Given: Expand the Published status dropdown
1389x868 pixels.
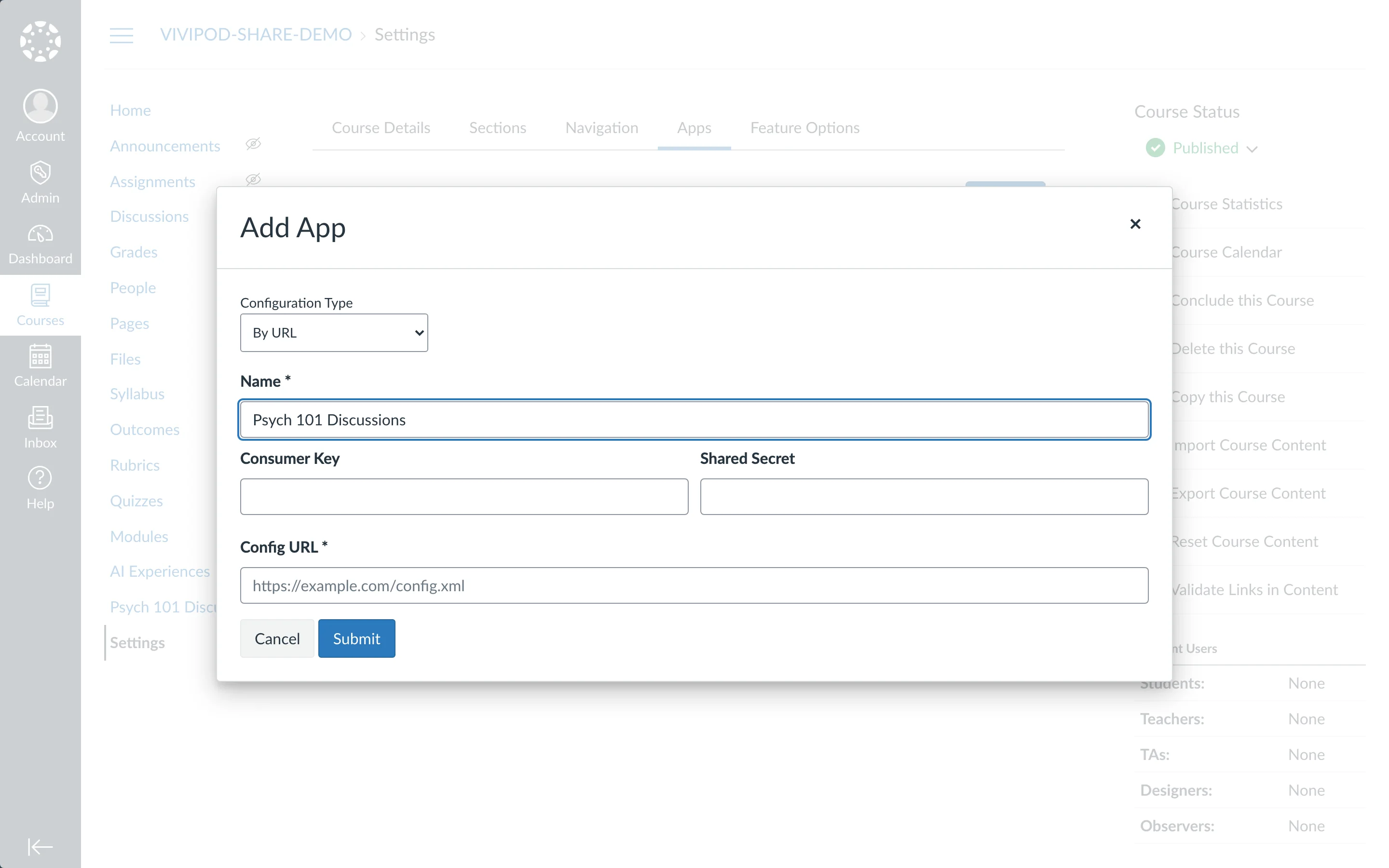Looking at the screenshot, I should pyautogui.click(x=1252, y=149).
